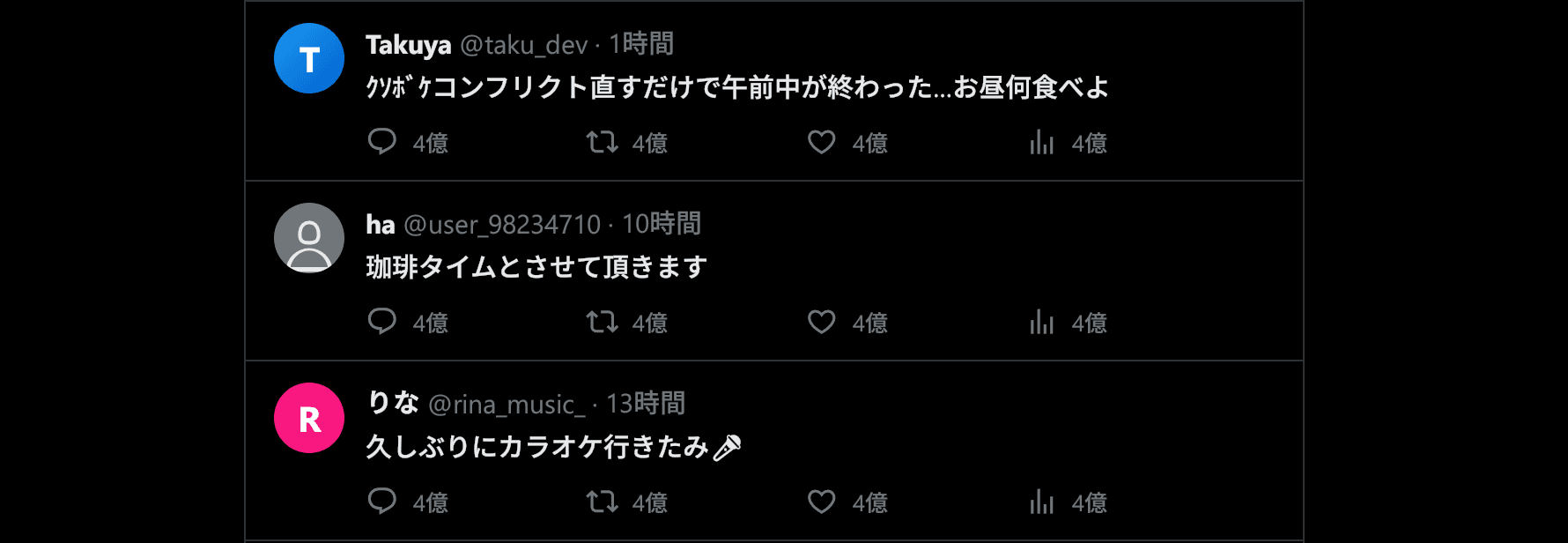Viewport: 1568px width, 543px height.
Task: Click the like heart on ha's tweet
Action: [822, 322]
